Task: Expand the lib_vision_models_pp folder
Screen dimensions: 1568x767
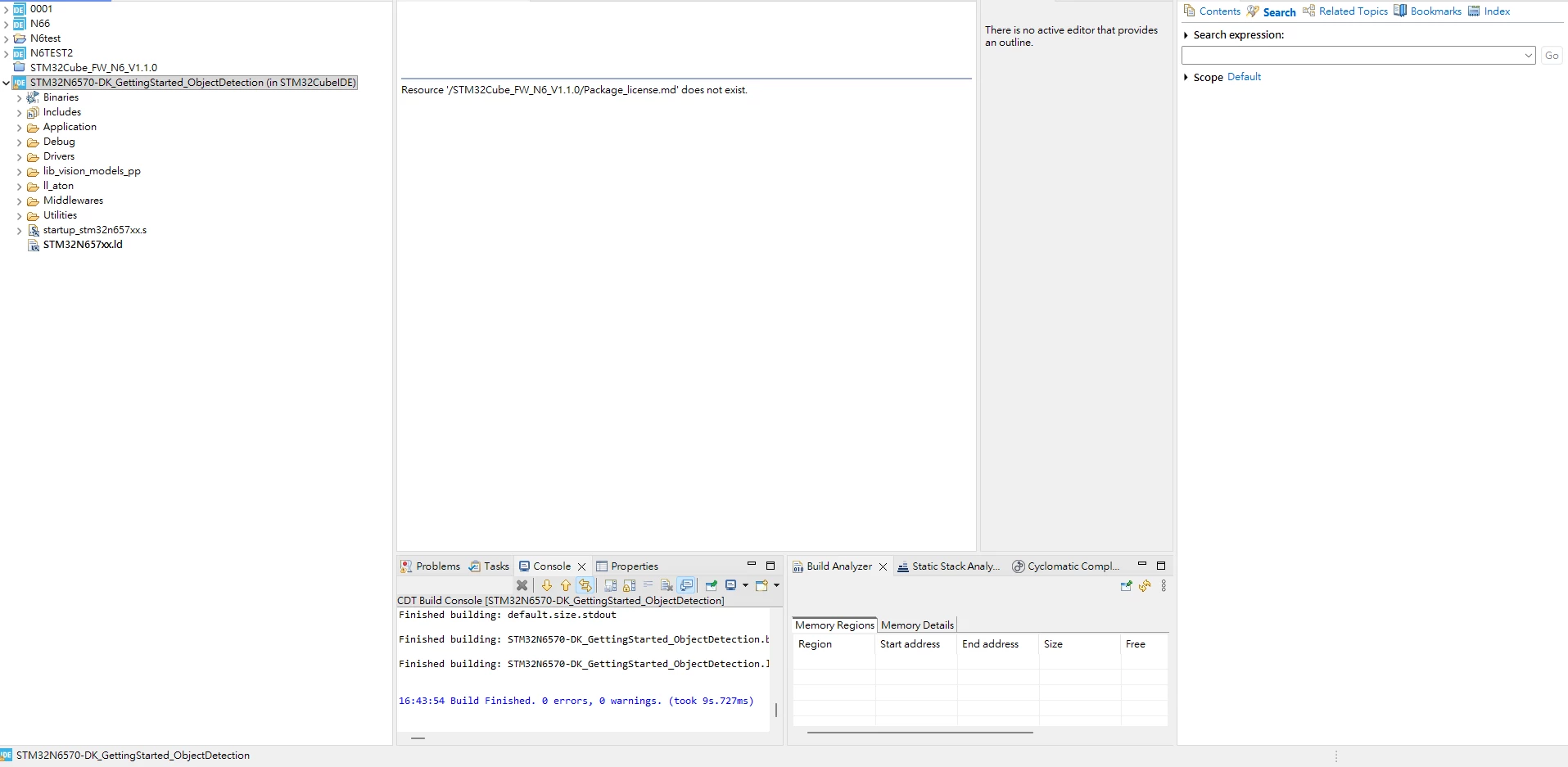Action: pyautogui.click(x=19, y=172)
